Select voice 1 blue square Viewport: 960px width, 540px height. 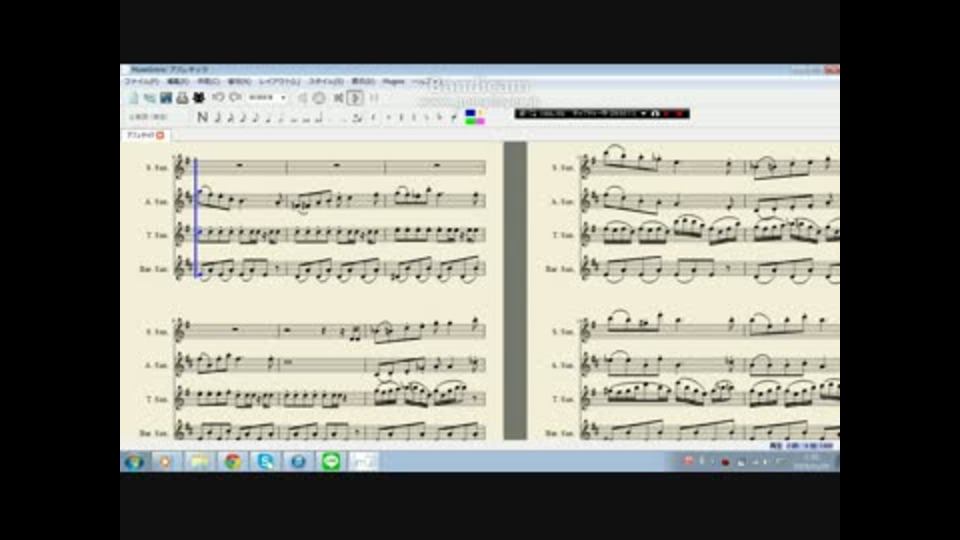pos(470,113)
